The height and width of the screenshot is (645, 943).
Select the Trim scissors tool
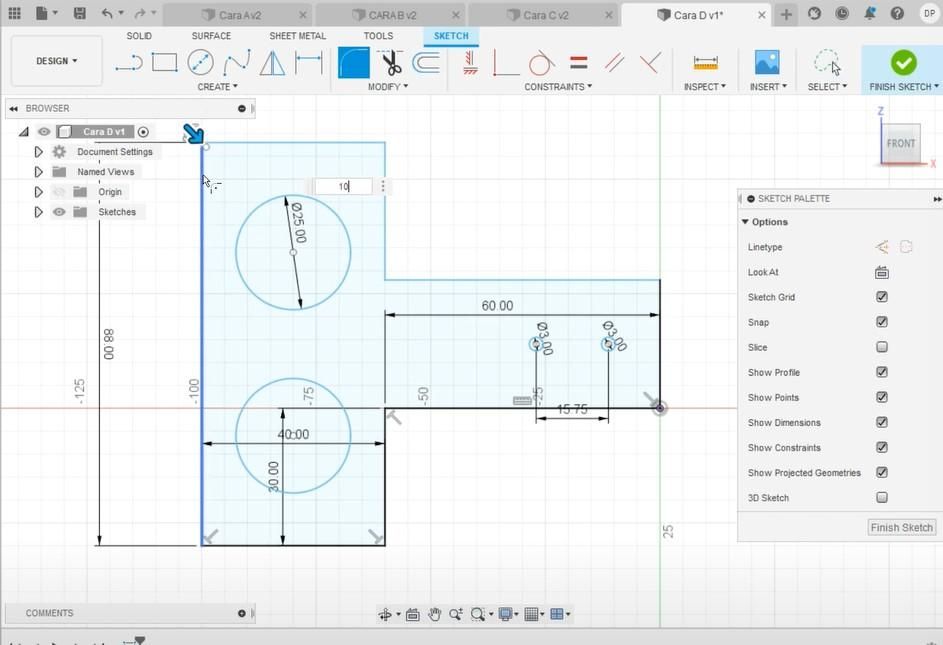click(x=391, y=63)
